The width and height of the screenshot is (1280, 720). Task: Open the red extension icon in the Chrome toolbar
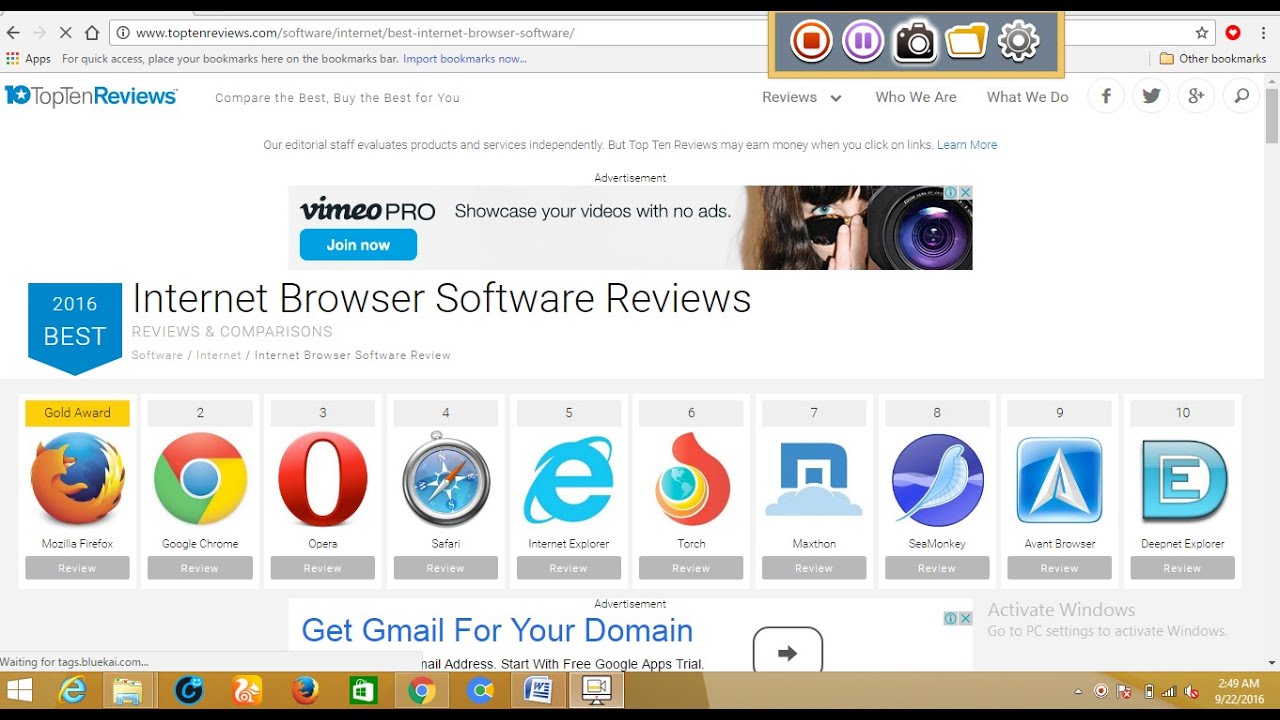click(x=1233, y=33)
